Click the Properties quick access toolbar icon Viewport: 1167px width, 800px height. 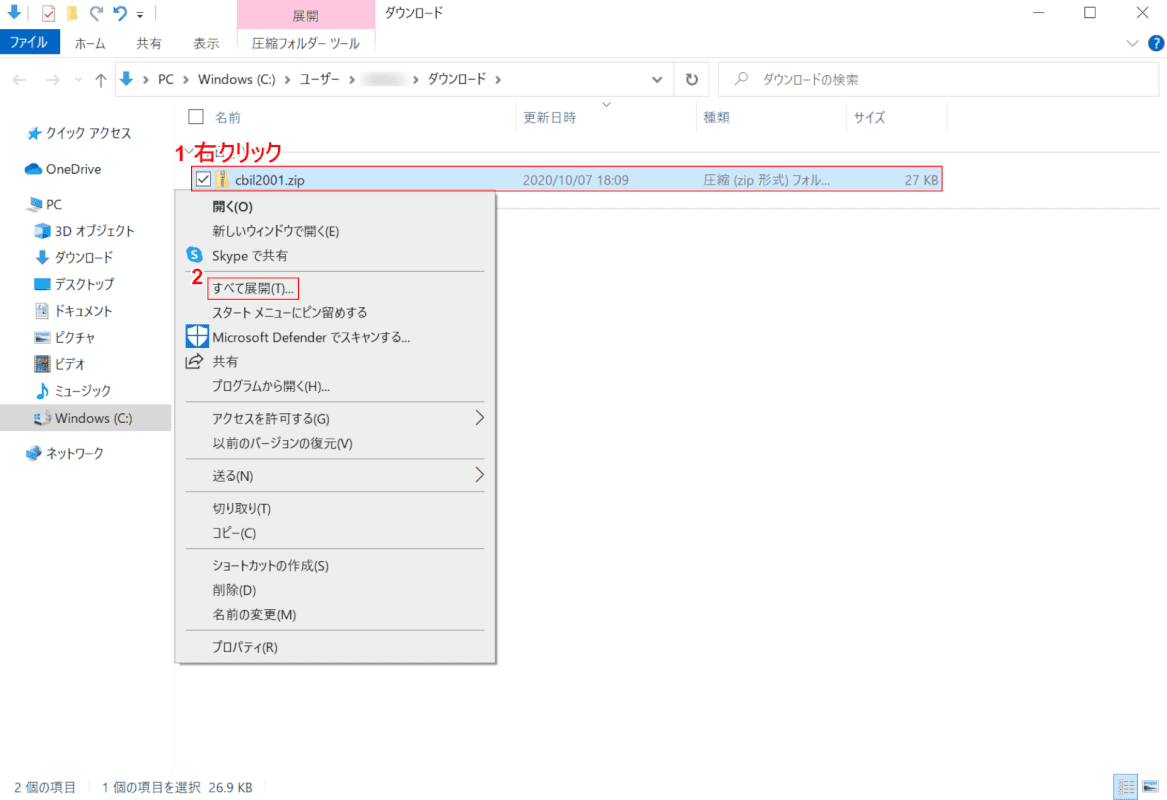48,13
